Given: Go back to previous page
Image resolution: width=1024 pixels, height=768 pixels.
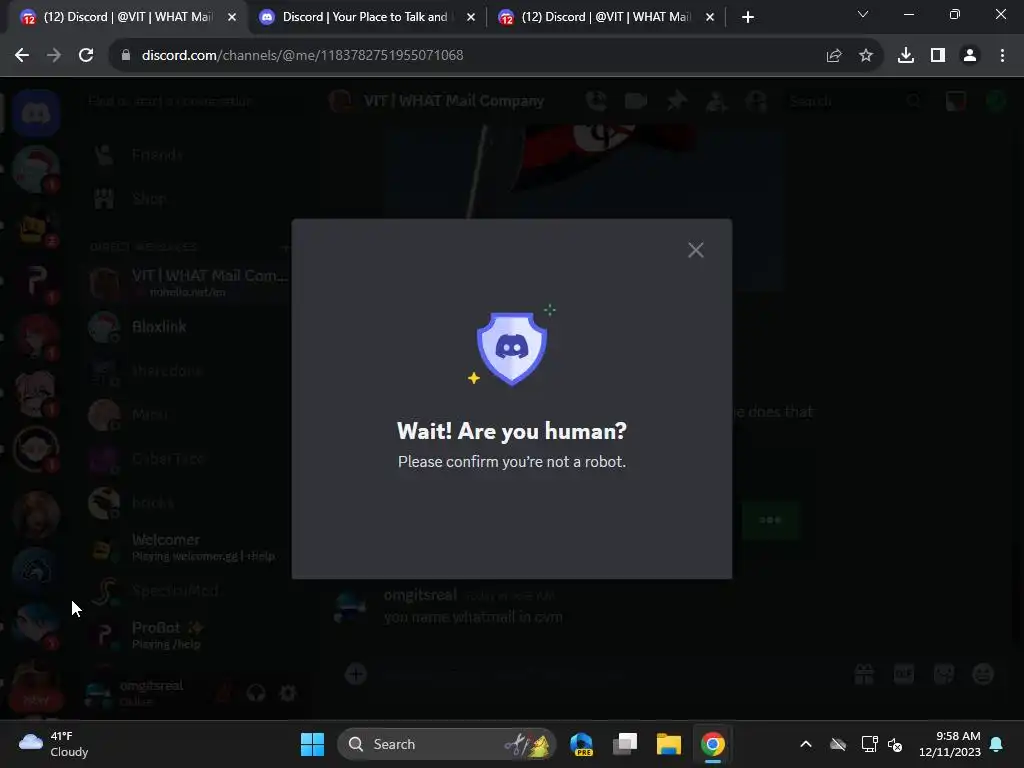Looking at the screenshot, I should (x=22, y=56).
